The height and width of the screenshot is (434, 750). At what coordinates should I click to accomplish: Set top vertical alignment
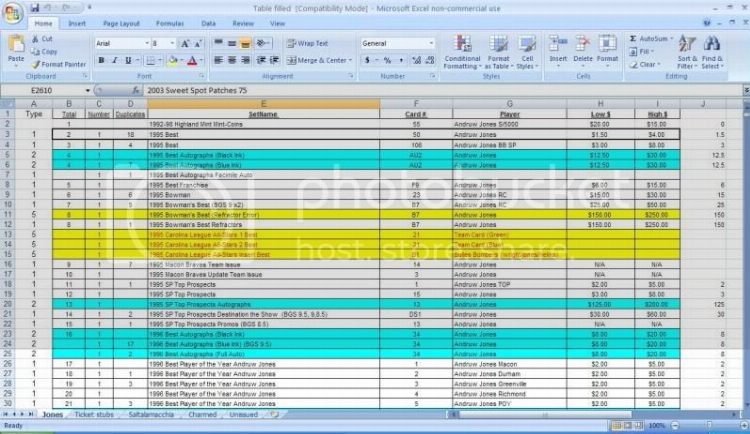(218, 43)
